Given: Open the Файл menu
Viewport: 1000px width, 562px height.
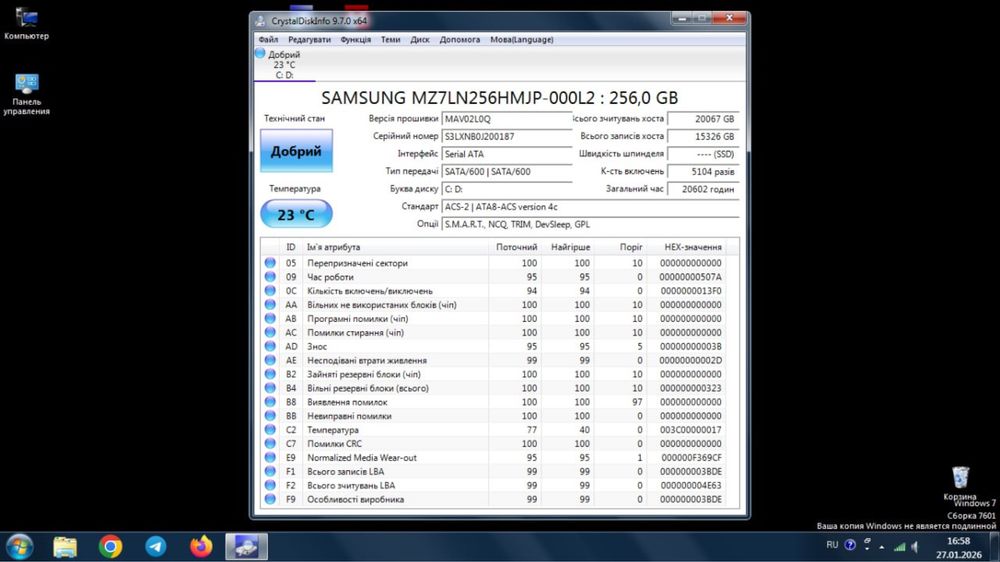Looking at the screenshot, I should pos(268,40).
